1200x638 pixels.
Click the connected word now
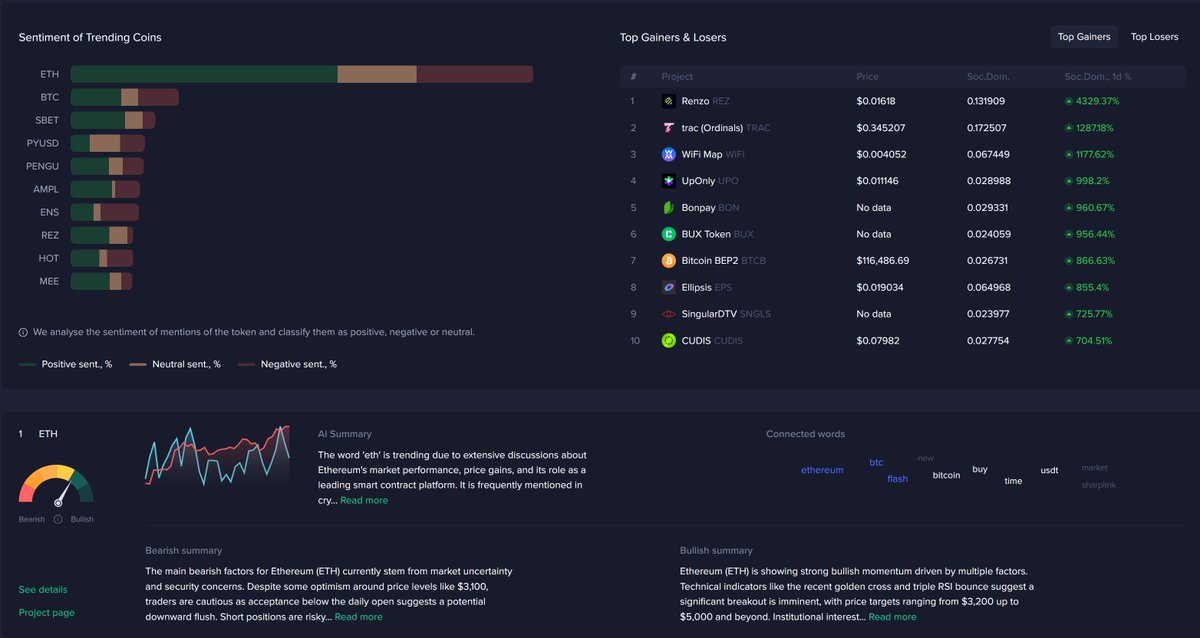click(x=925, y=458)
